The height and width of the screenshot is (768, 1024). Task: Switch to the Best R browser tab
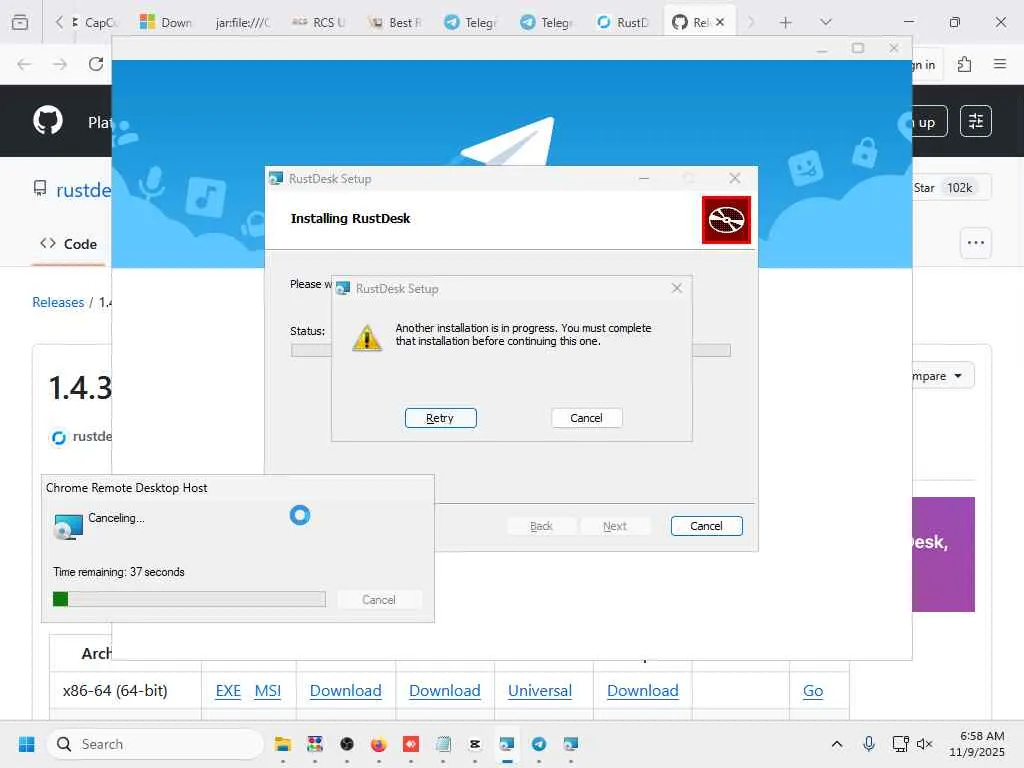[394, 22]
